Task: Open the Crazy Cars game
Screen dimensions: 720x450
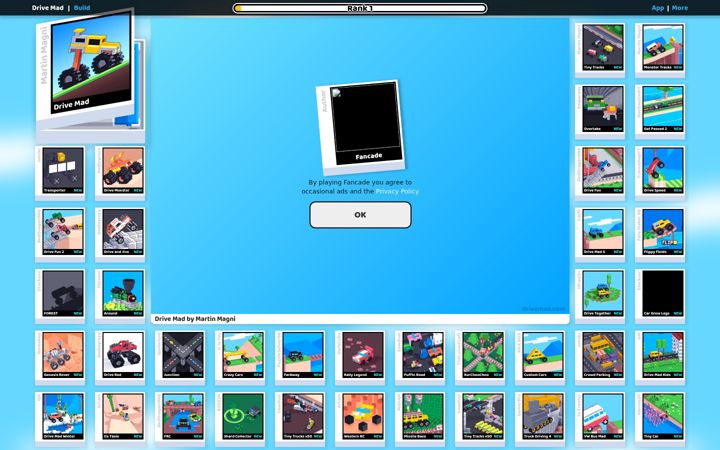Action: (240, 357)
